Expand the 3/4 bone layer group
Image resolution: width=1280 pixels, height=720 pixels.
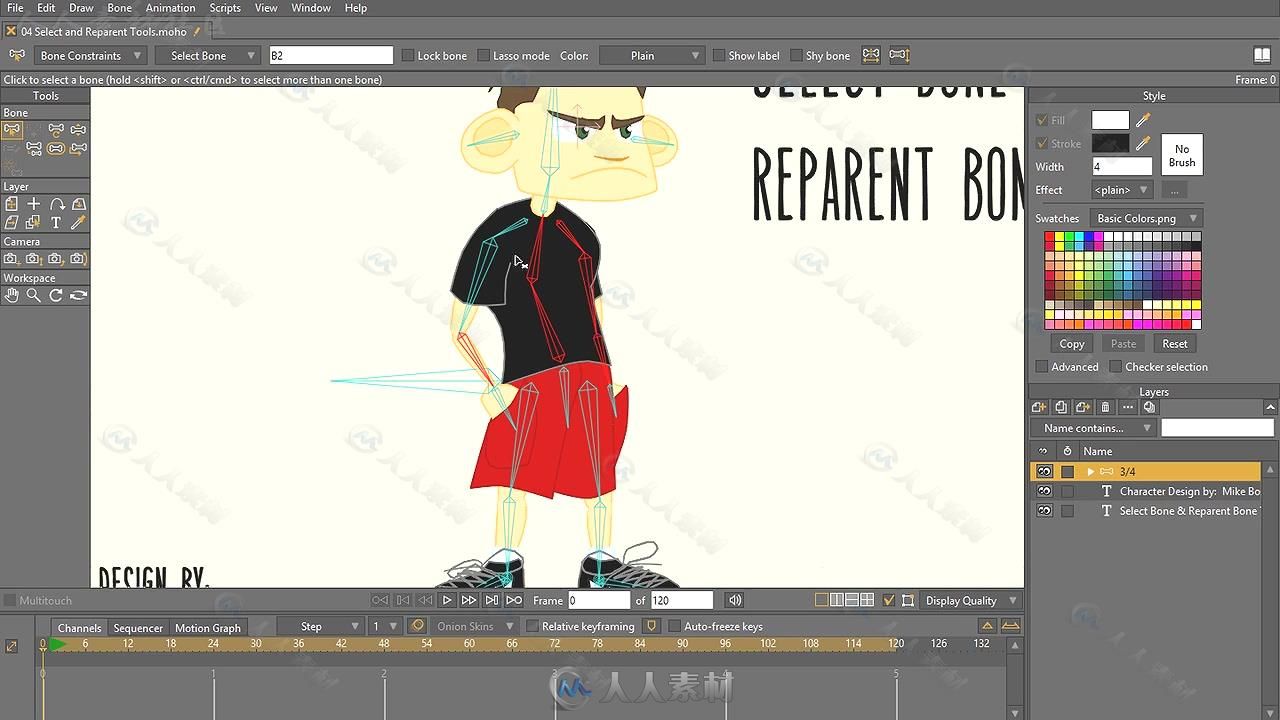click(1090, 471)
